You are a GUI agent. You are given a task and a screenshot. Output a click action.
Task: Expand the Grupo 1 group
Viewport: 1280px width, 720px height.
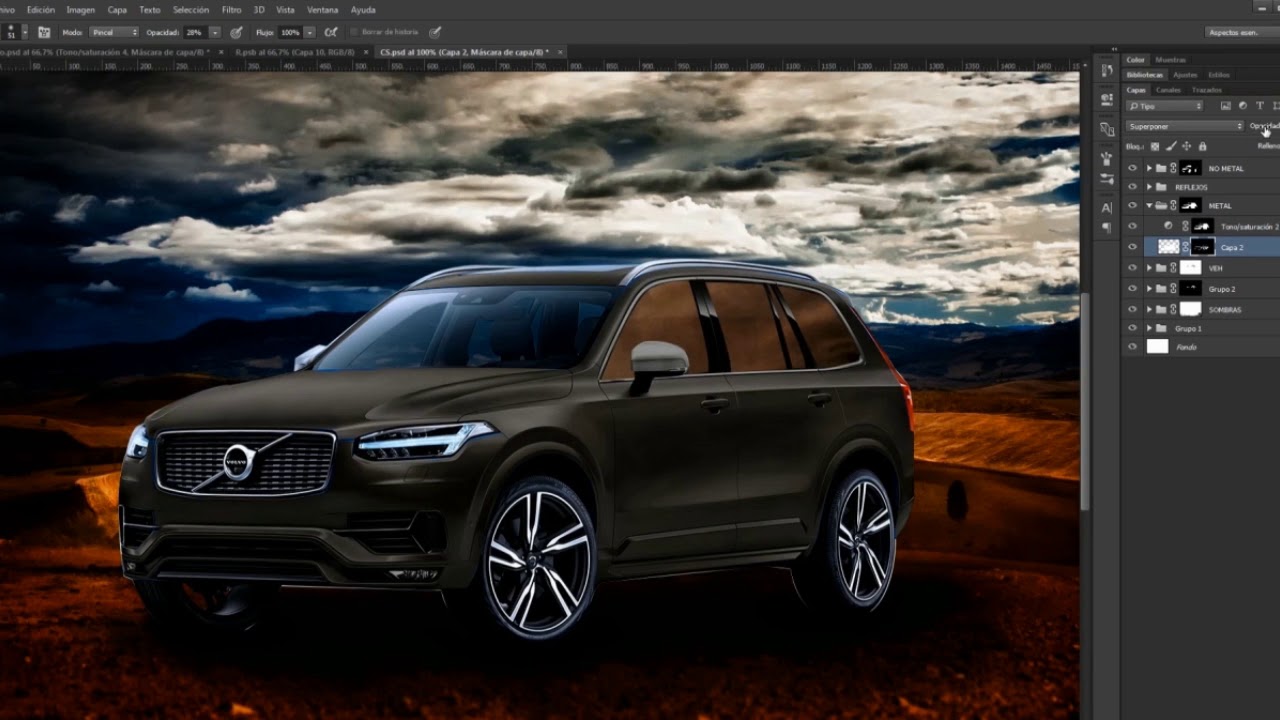[x=1149, y=328]
